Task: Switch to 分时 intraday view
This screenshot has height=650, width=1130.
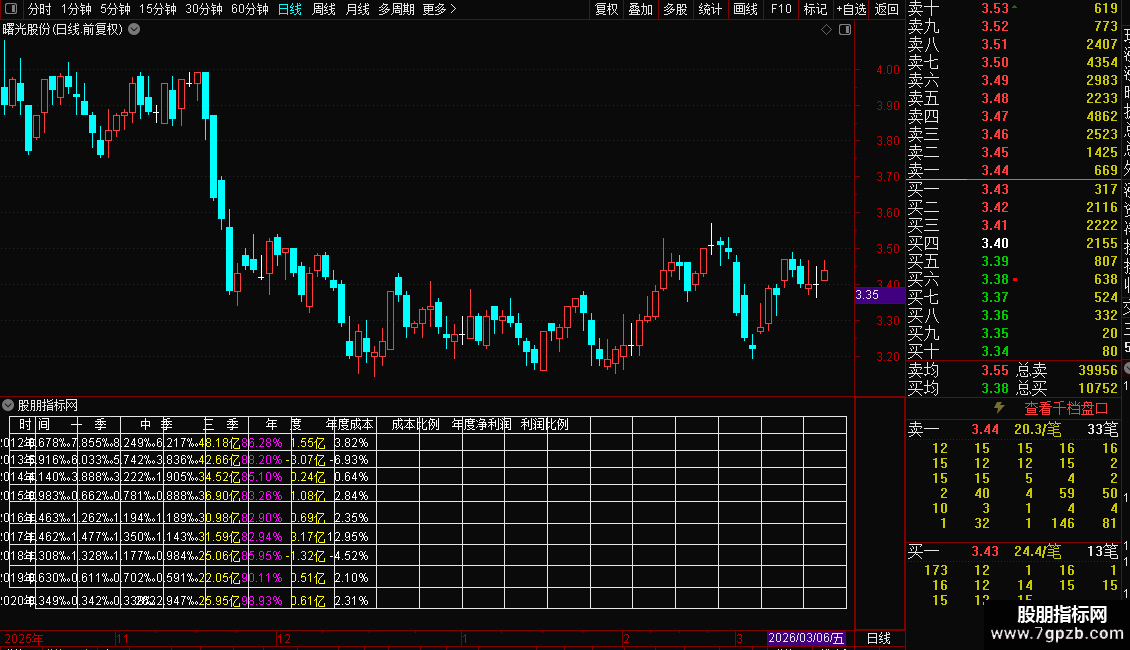Action: [40, 9]
